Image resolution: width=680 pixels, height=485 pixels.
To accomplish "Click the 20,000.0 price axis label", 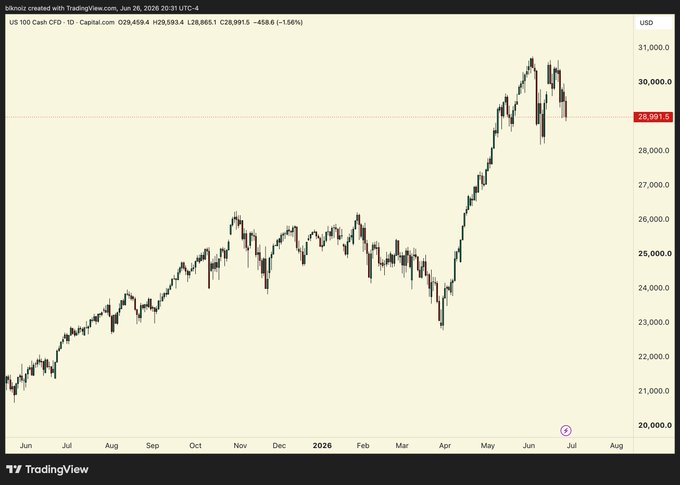I will [654, 425].
